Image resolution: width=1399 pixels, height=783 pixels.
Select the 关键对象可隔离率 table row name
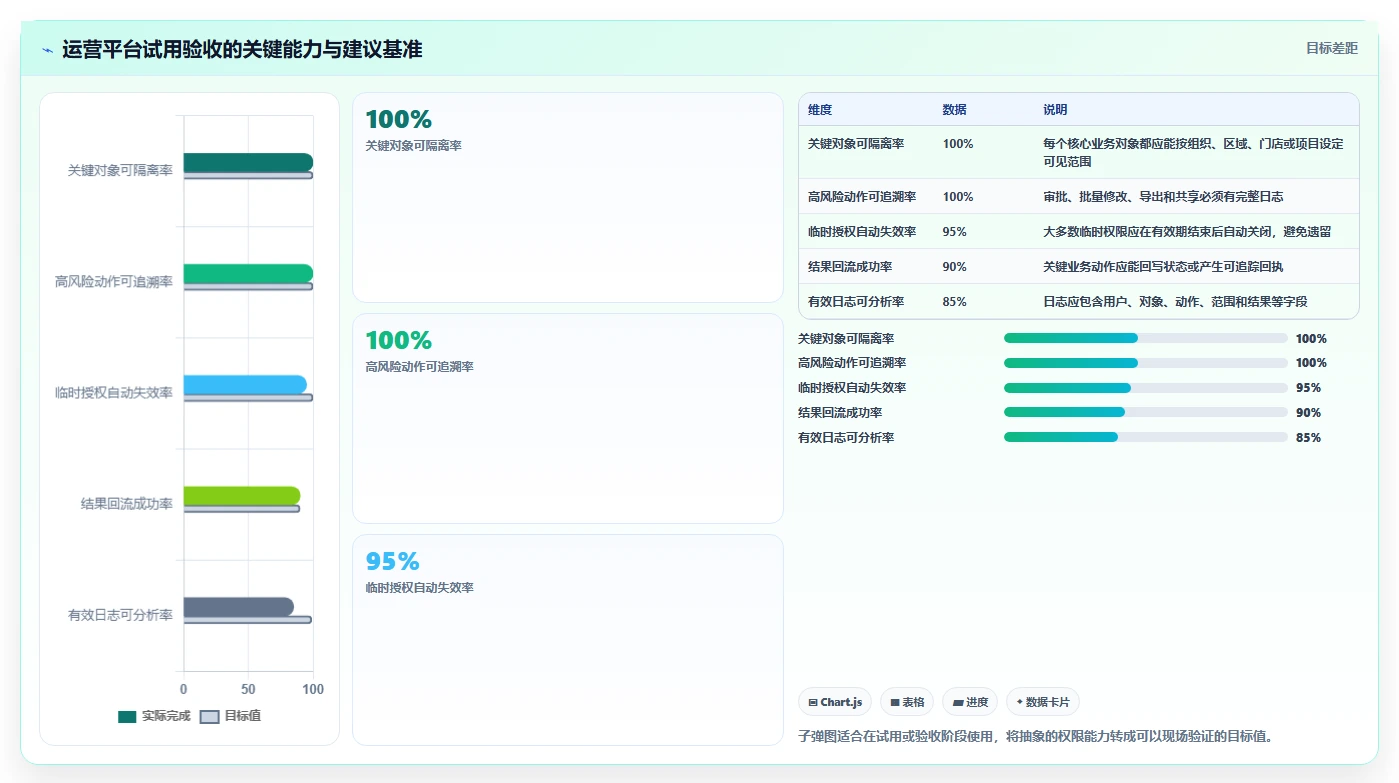856,143
